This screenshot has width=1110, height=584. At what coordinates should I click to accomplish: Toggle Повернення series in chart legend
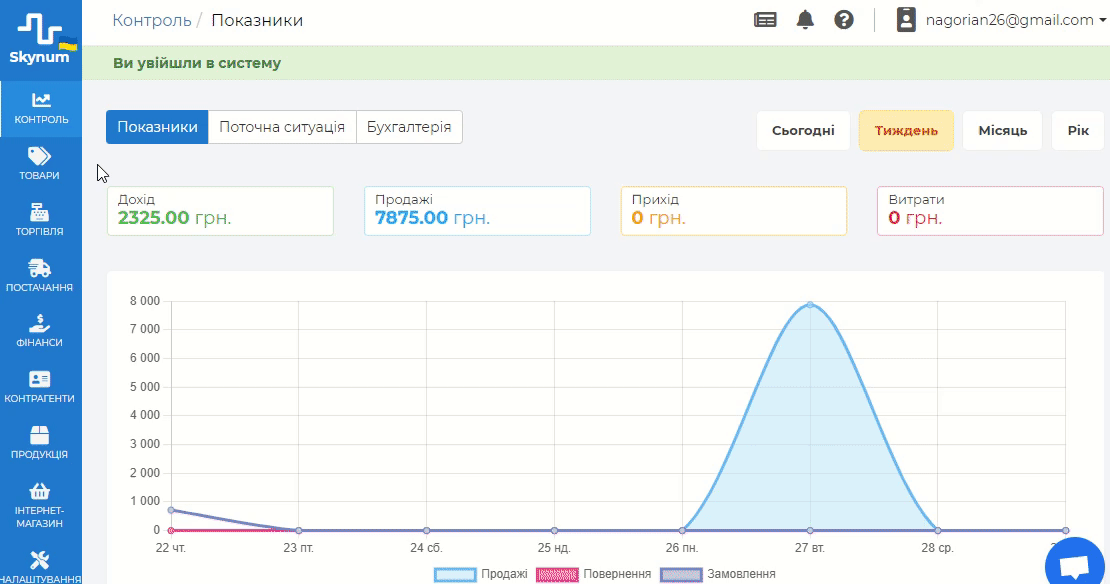[594, 574]
